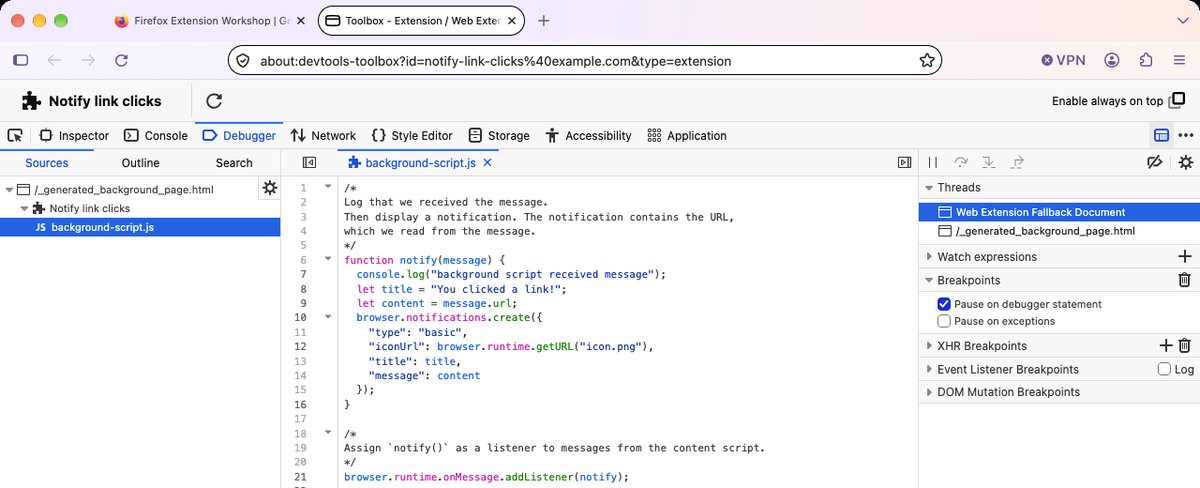
Task: Add a watch expression with plus
Action: click(1185, 257)
